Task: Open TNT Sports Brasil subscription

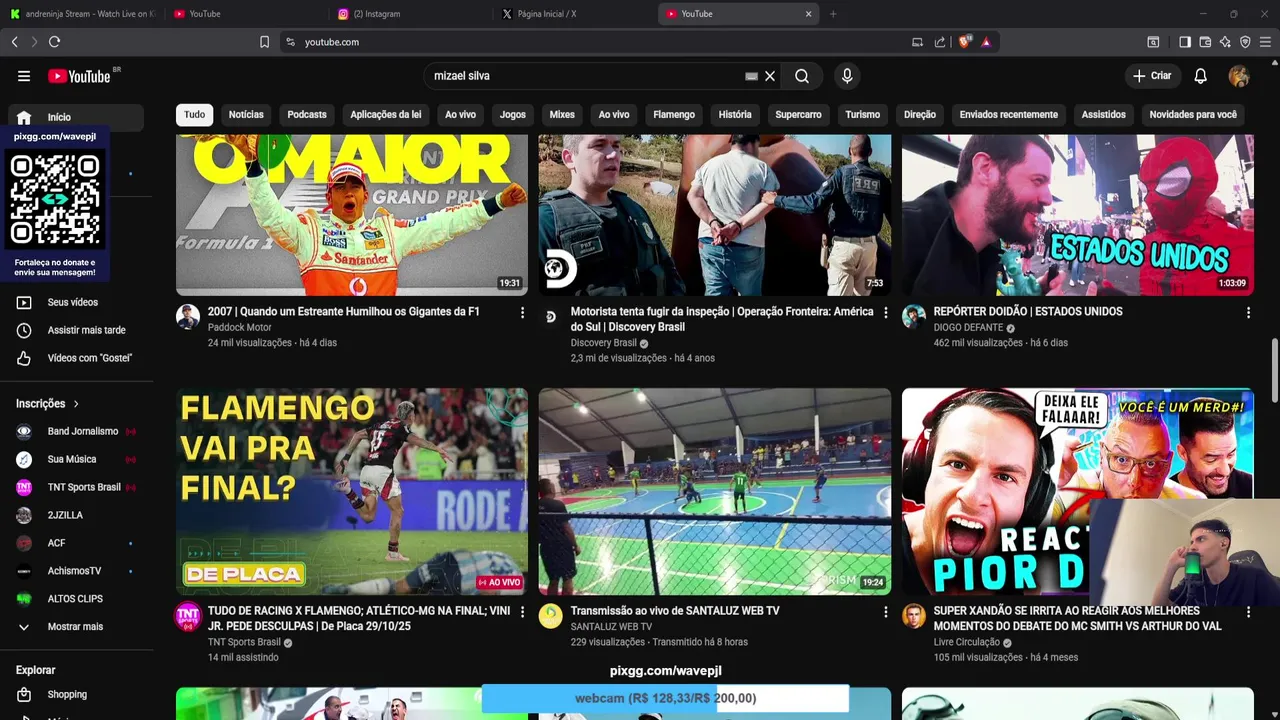Action: (75, 487)
